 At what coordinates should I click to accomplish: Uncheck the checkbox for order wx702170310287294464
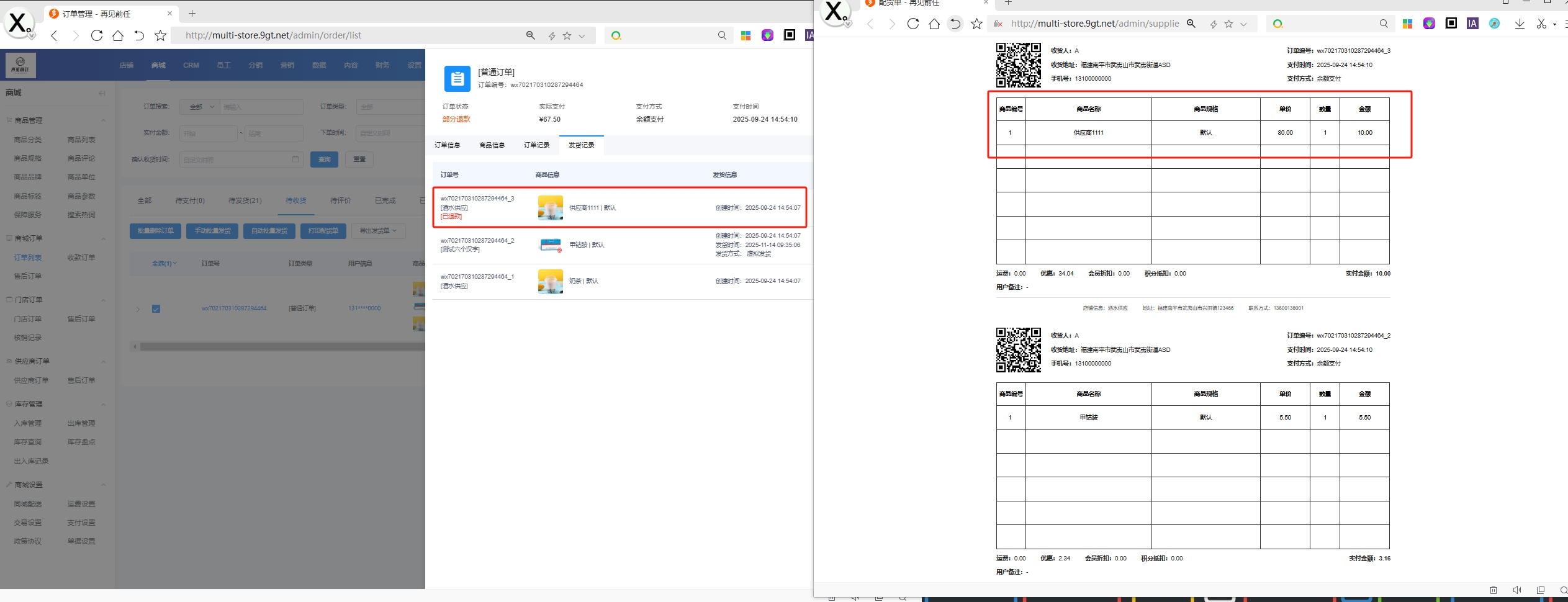tap(156, 308)
